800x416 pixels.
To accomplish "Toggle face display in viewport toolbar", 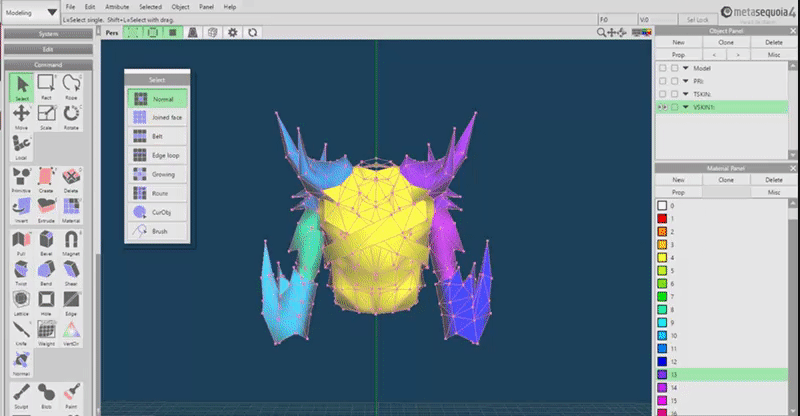I will coord(173,32).
